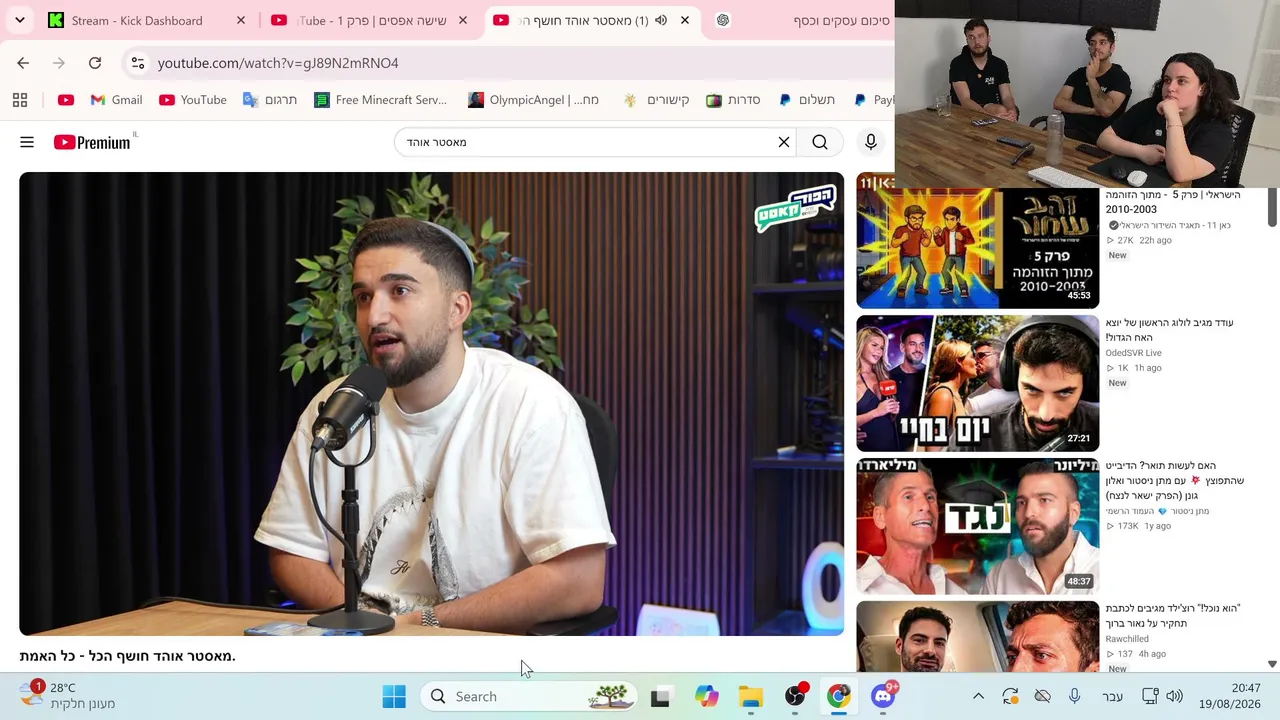
Task: Open the weather widget in taskbar
Action: tap(68, 696)
